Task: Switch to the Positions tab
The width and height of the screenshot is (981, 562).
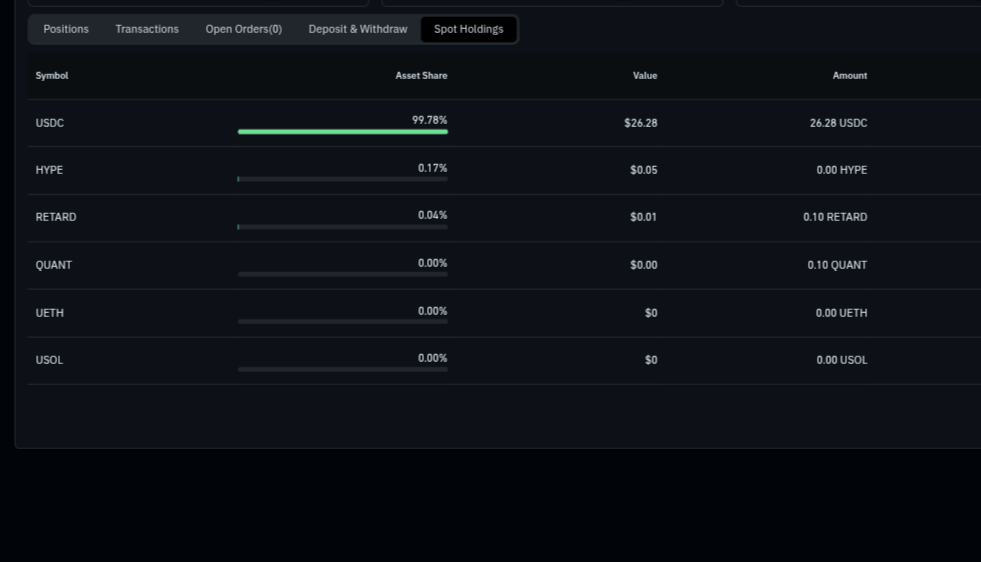Action: coord(66,29)
